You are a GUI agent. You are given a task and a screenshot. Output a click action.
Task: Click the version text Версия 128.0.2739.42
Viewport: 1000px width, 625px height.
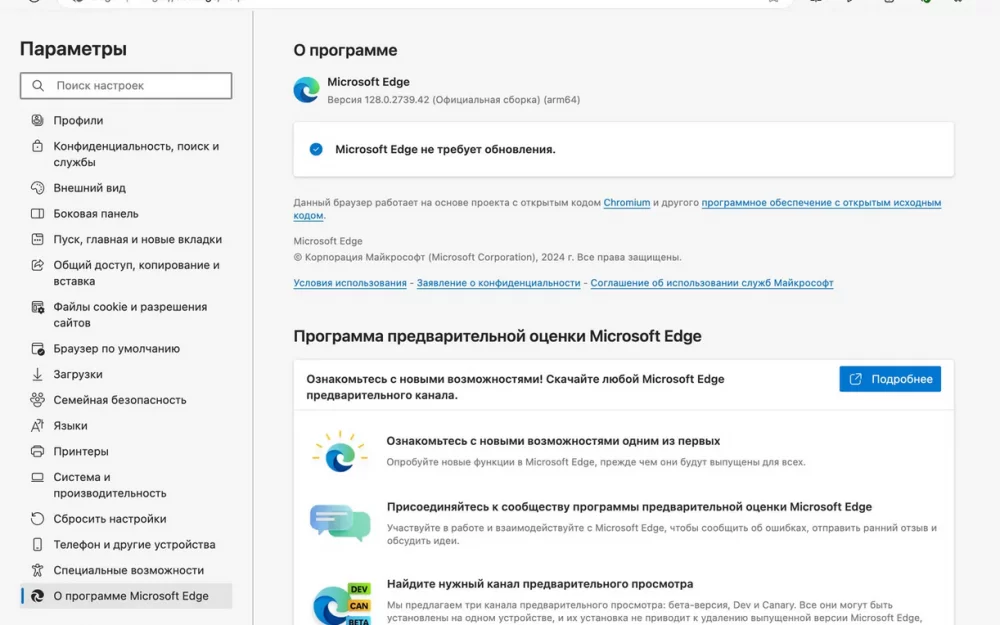453,99
